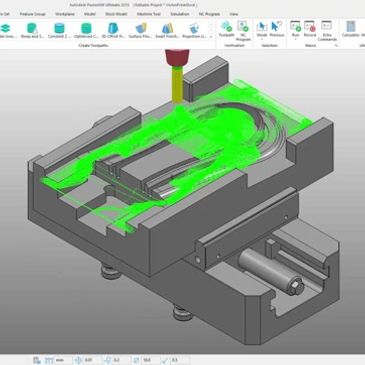
Task: Click the thickness icon in status bar
Action: (x=108, y=360)
